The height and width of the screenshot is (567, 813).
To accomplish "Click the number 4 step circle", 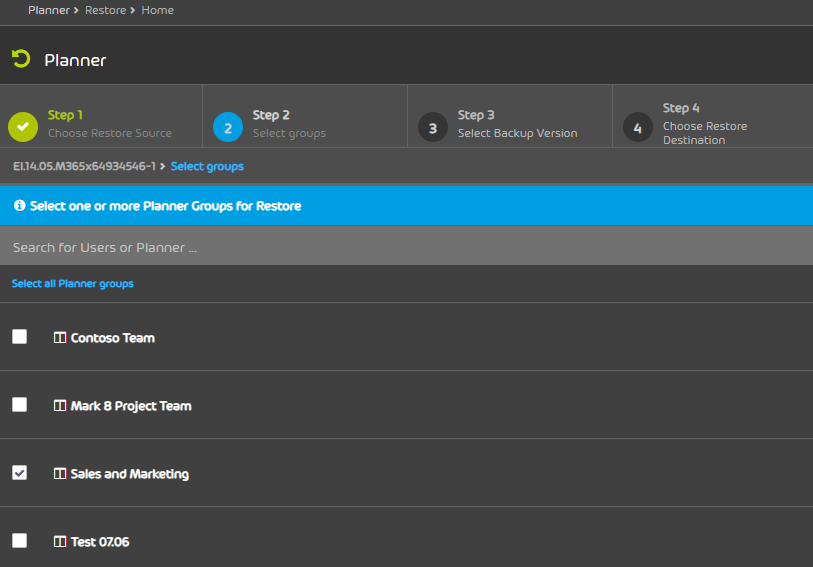I will coord(638,127).
